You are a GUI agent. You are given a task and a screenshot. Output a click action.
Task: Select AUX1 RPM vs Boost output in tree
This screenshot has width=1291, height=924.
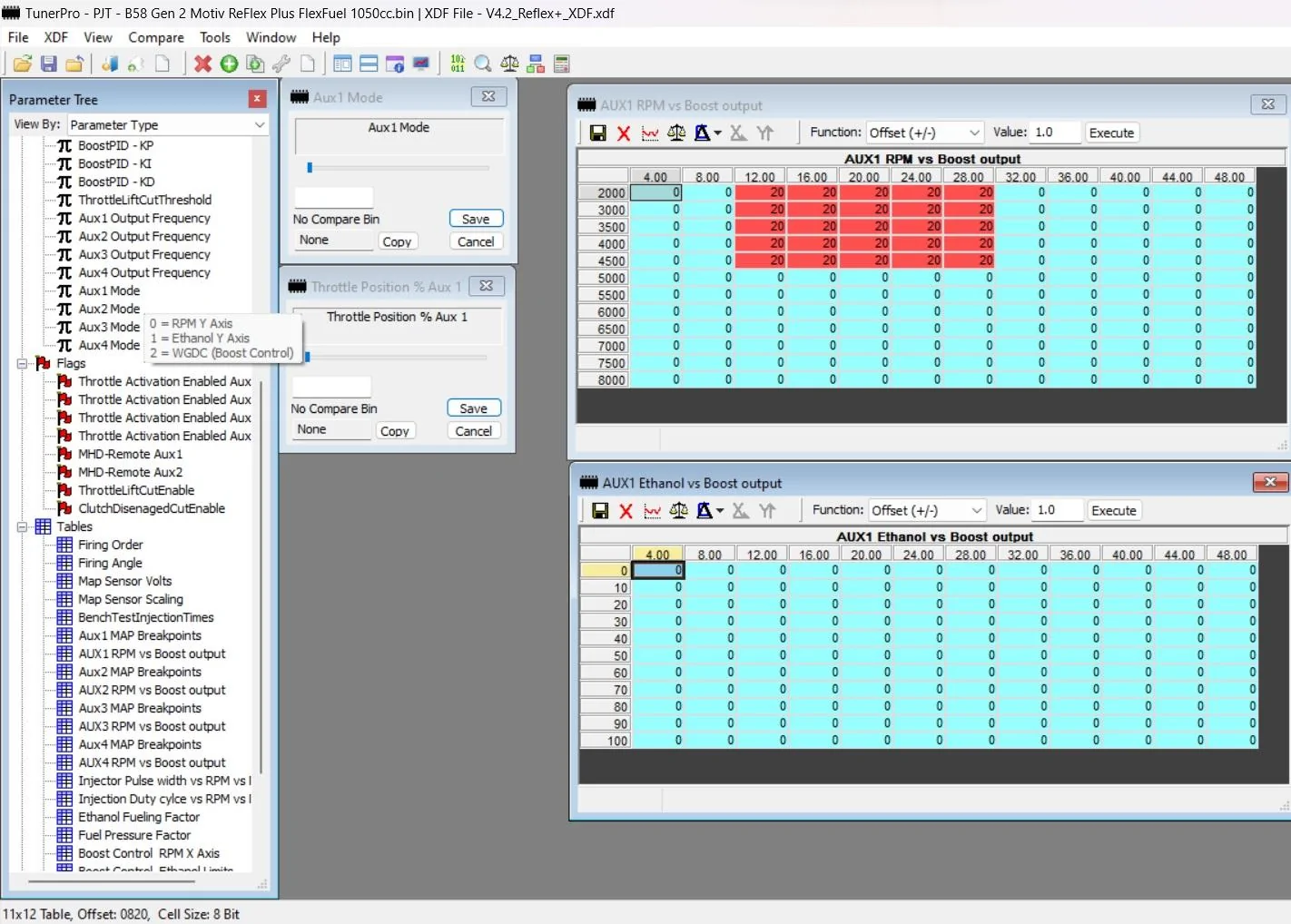click(152, 654)
